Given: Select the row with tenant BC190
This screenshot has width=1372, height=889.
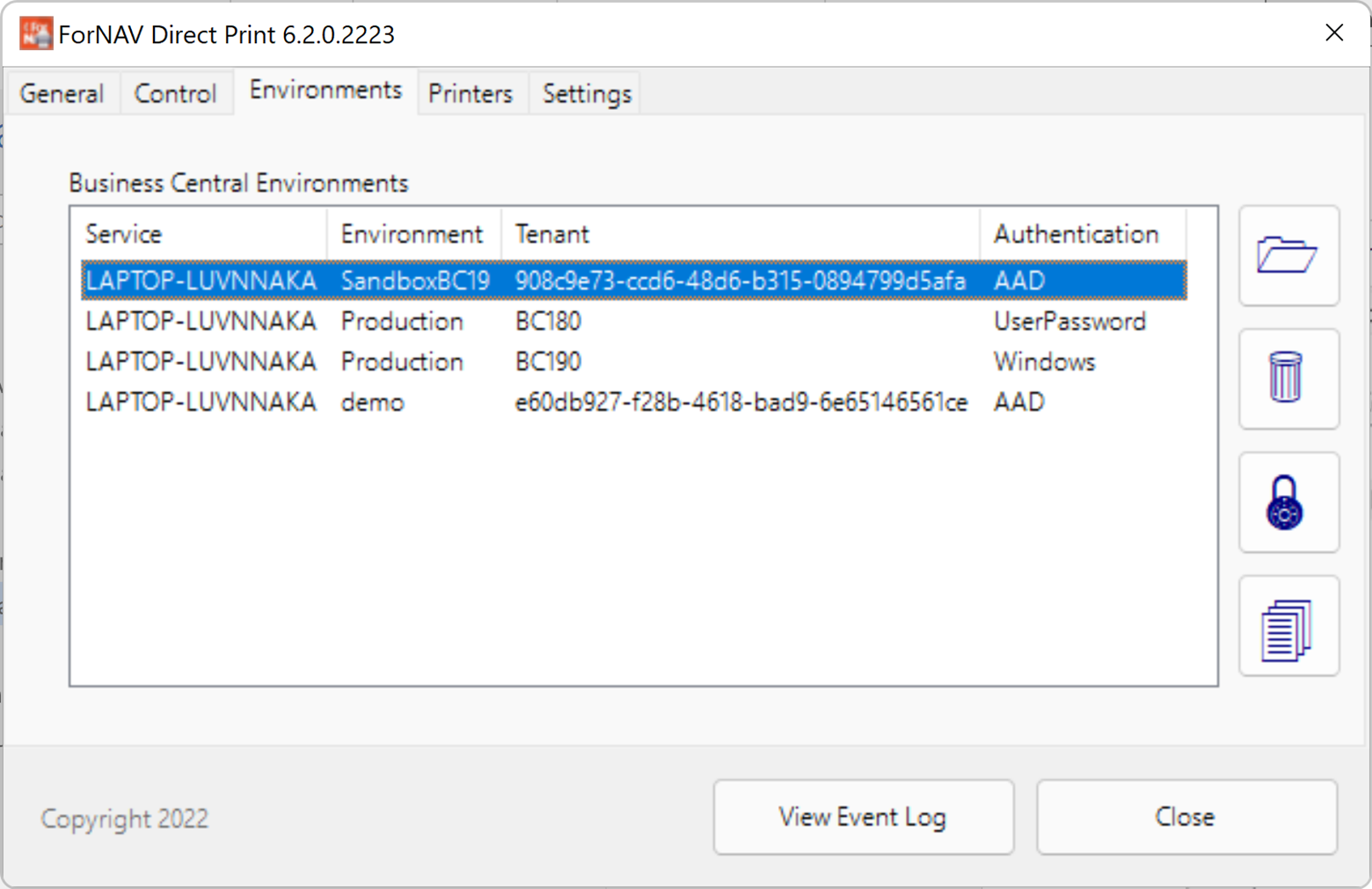Looking at the screenshot, I should [x=634, y=361].
